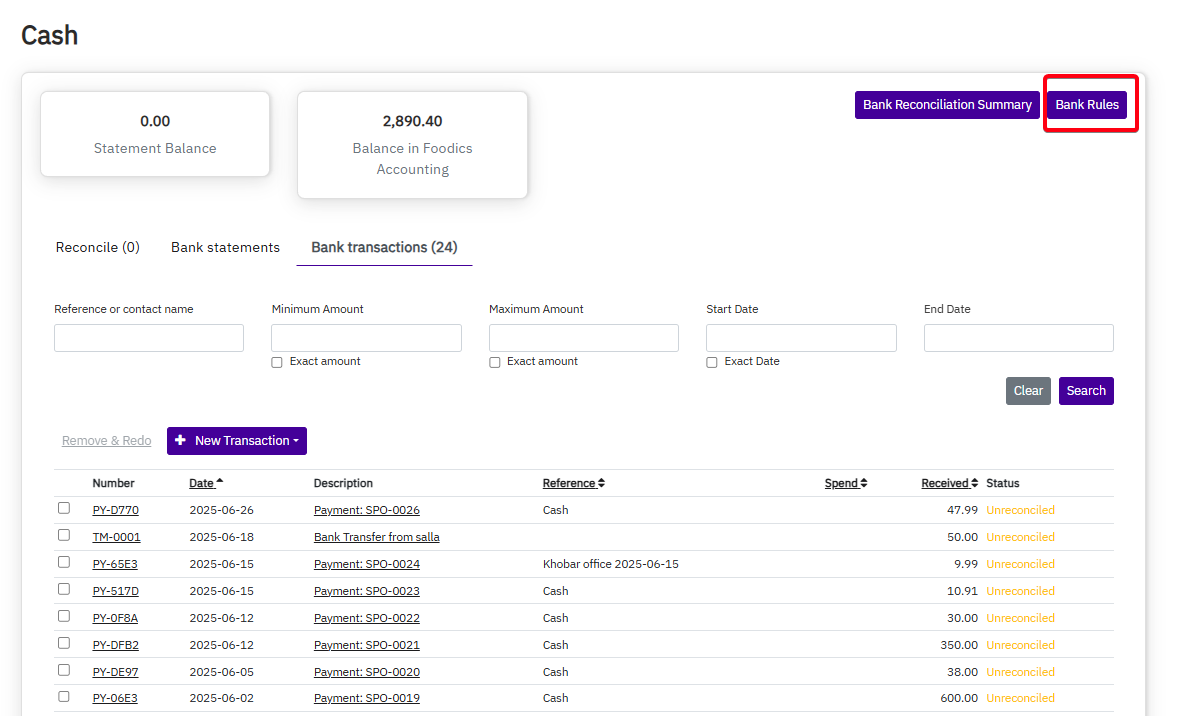Select the Bank transactions (24) tab

coord(384,247)
